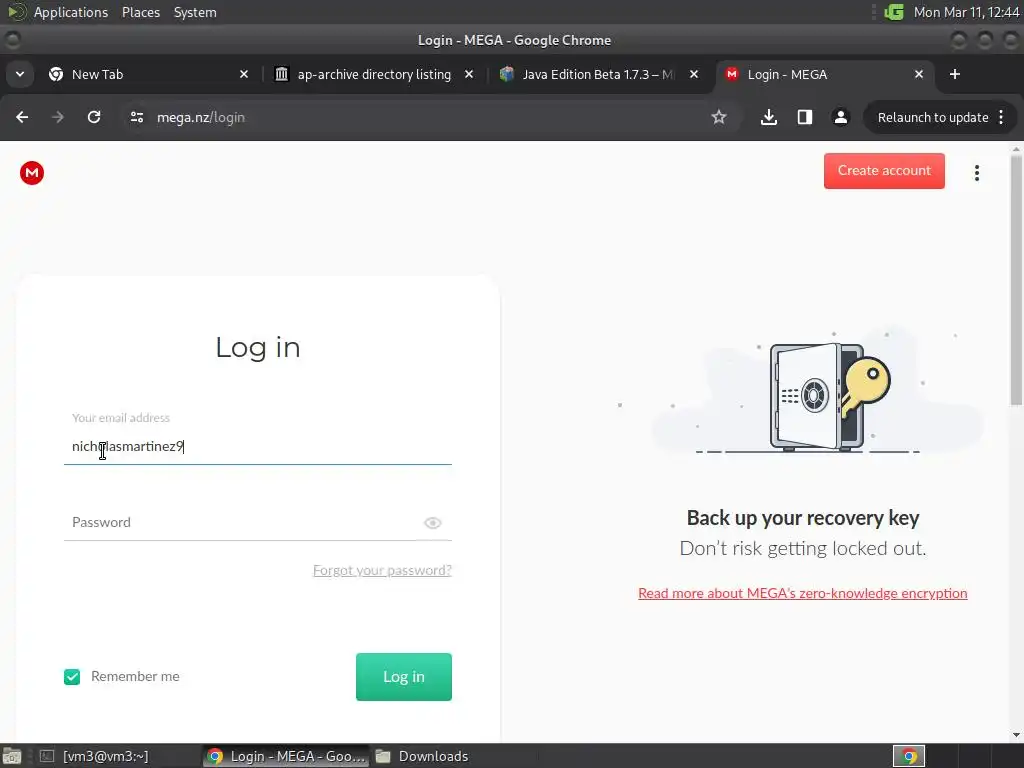Click the green system tray indicator icon
Viewport: 1024px width, 768px height.
[x=893, y=12]
